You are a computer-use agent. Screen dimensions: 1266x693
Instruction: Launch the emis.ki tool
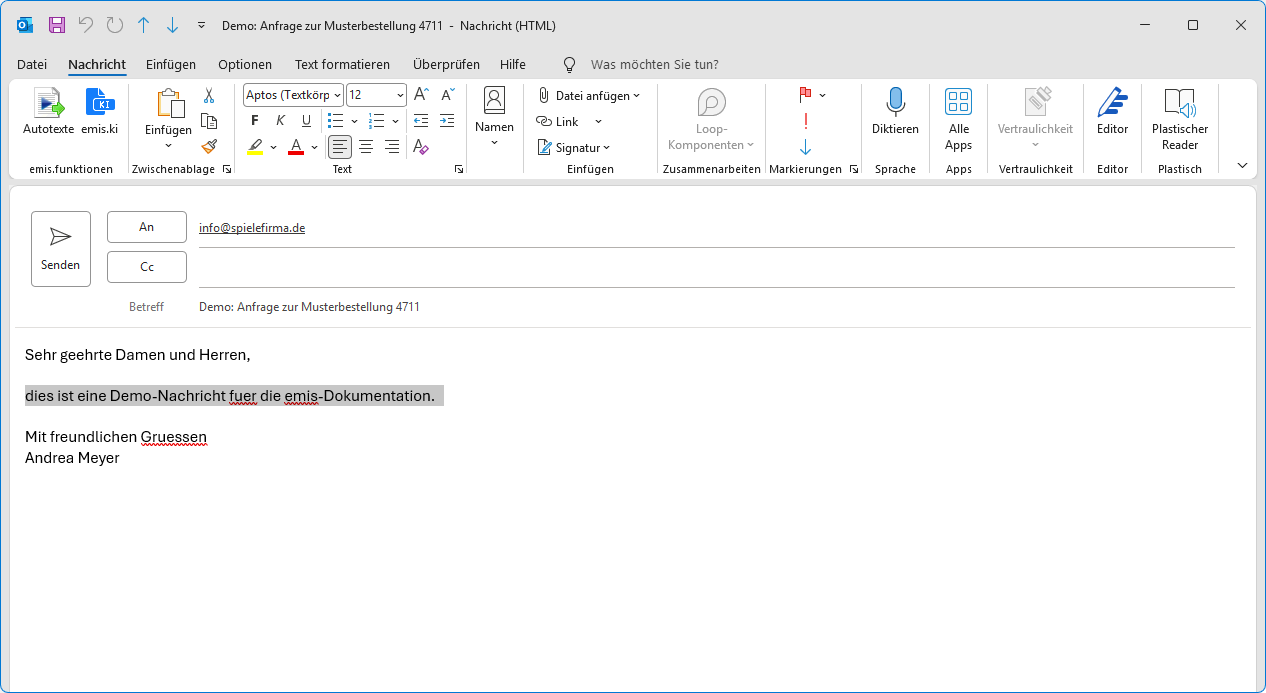point(100,111)
